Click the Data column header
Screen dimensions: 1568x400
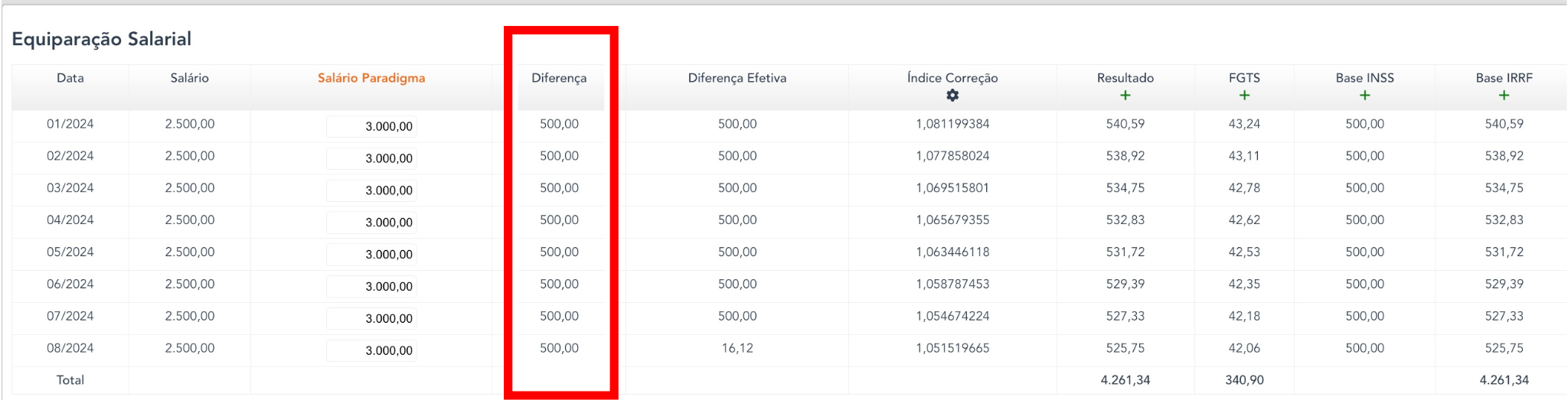70,78
